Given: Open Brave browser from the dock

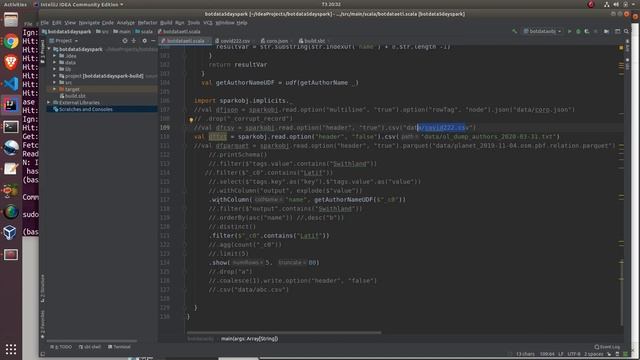Looking at the screenshot, I should pos(11,62).
